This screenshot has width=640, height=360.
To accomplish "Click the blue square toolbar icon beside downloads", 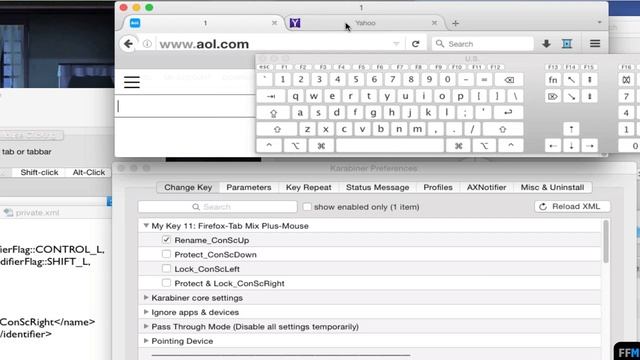I will point(567,44).
